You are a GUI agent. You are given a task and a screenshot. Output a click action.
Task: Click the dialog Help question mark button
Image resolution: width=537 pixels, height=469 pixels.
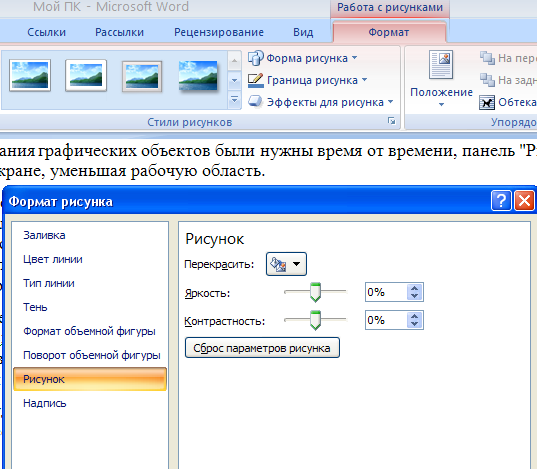(x=501, y=200)
